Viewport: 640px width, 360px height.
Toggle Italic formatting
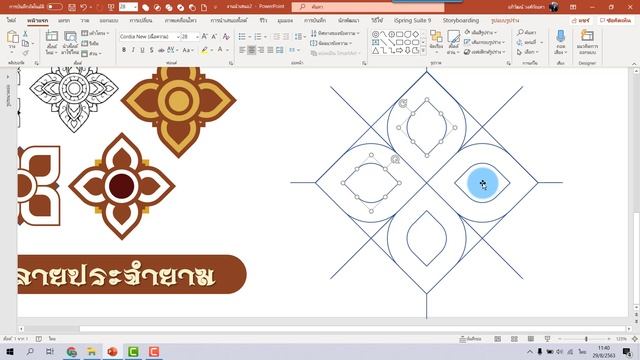pos(133,50)
